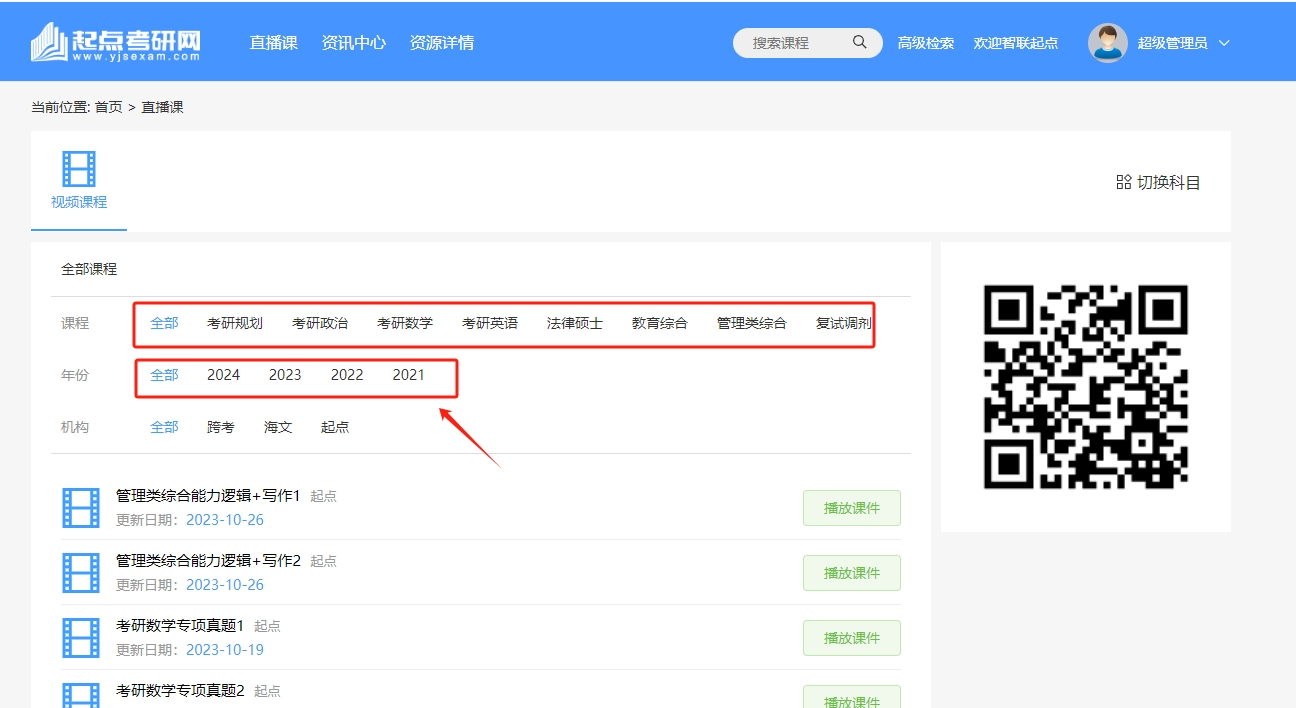Go to 资源详情 in top navigation
Viewport: 1296px width, 708px height.
(441, 43)
